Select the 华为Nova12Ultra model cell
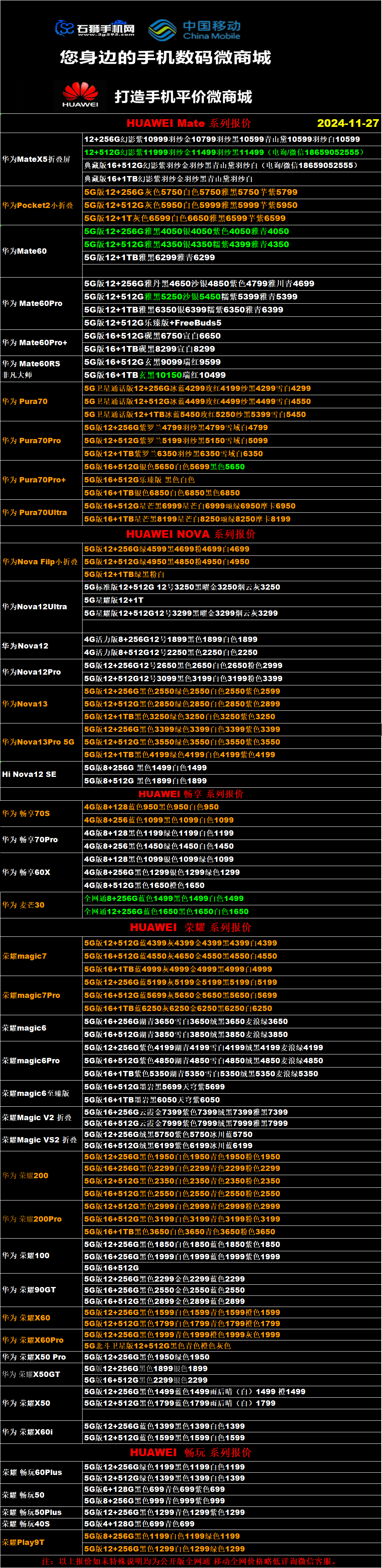 click(x=41, y=607)
